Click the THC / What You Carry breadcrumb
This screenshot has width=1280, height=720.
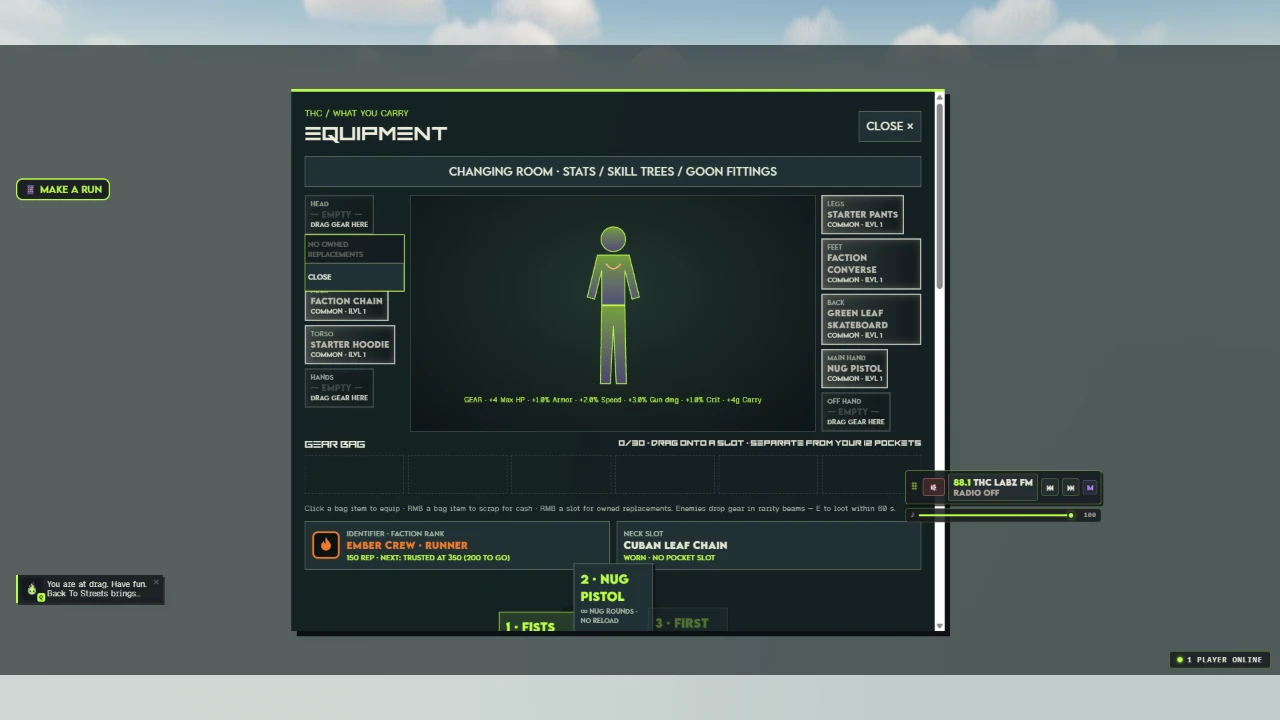coord(356,113)
